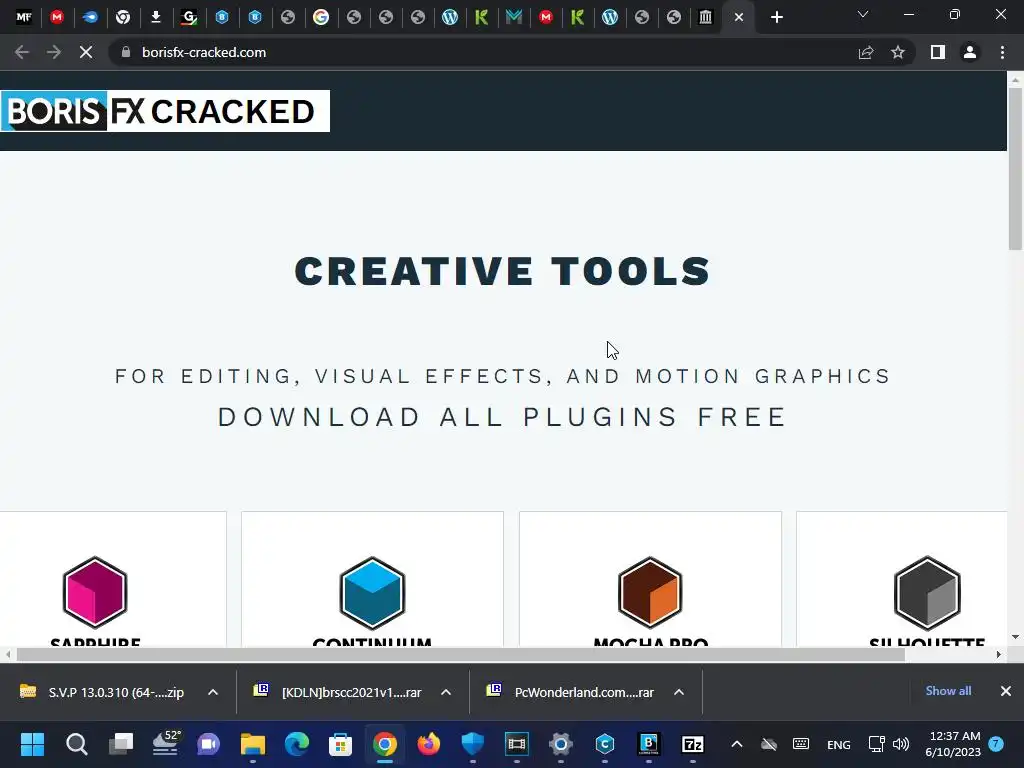
Task: Select the blue Continuum cube icon
Action: point(372,592)
